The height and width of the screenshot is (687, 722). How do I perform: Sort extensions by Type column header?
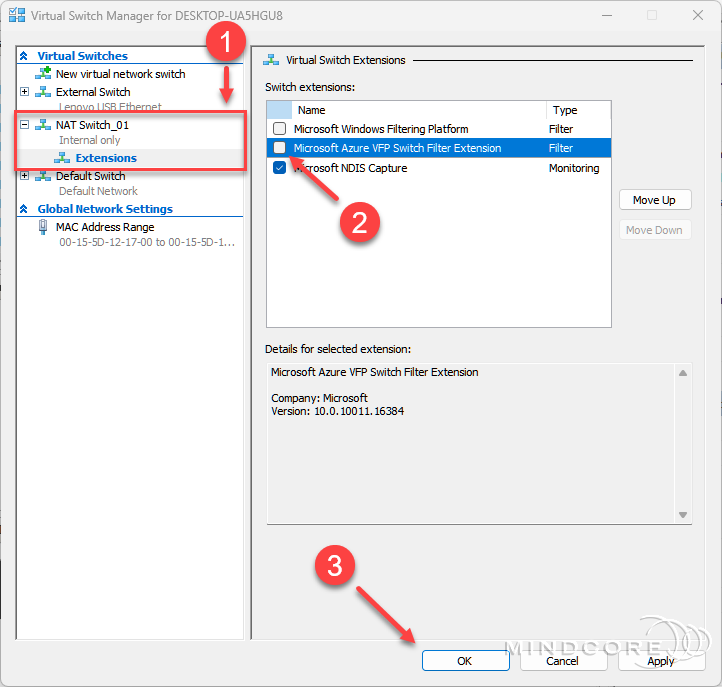pyautogui.click(x=579, y=110)
